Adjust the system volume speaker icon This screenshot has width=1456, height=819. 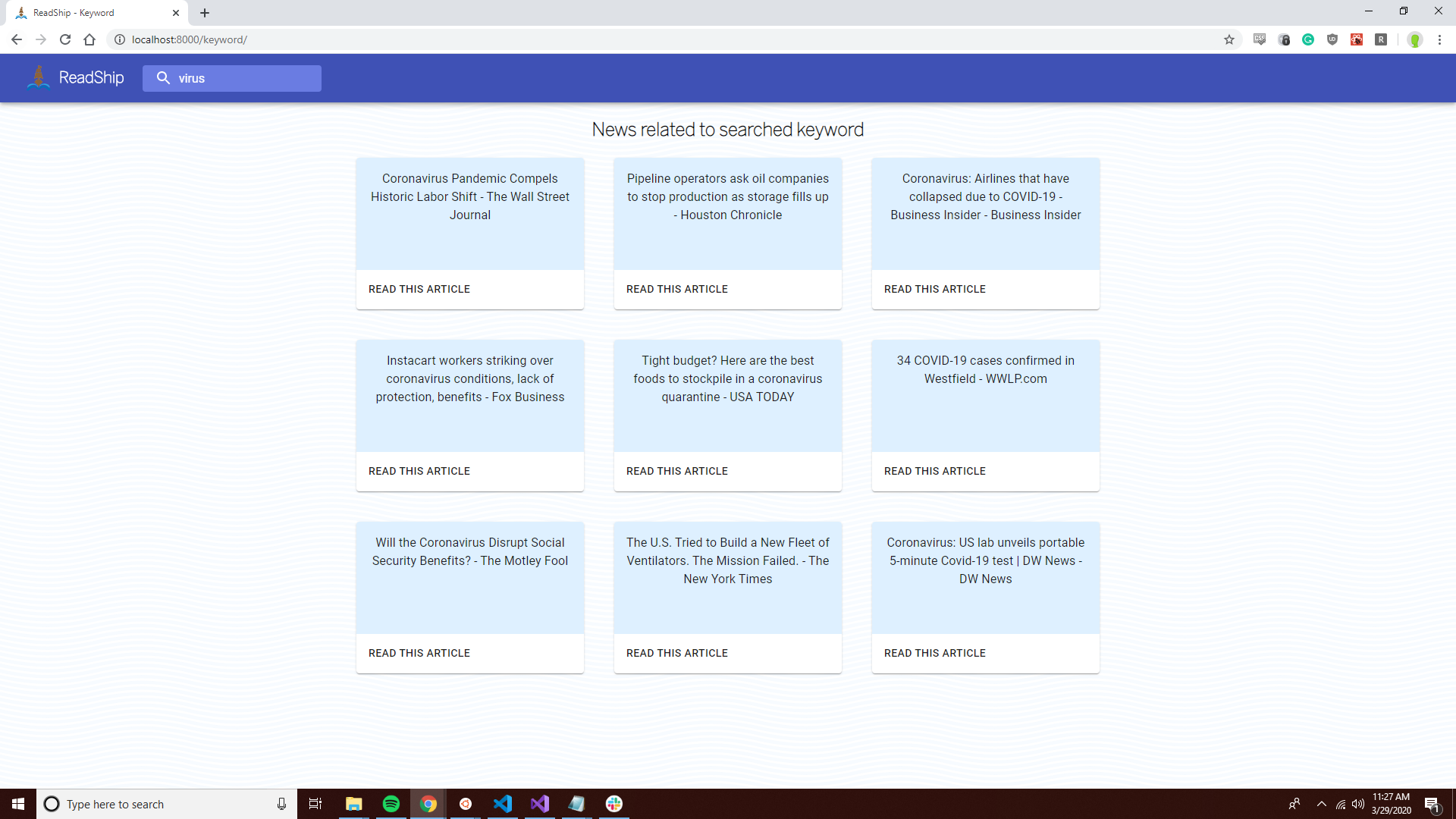[x=1358, y=804]
